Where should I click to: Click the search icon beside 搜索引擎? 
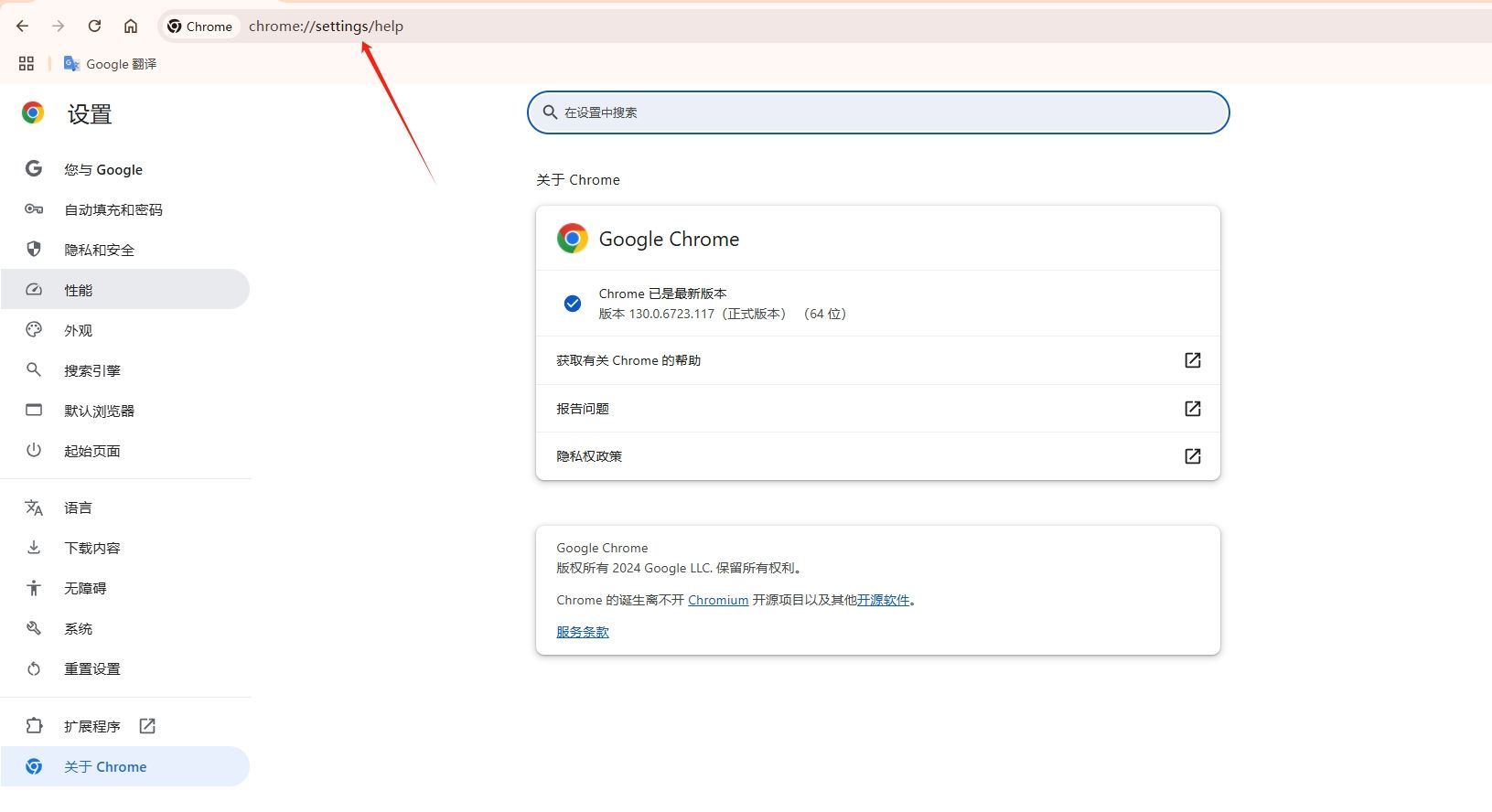click(x=34, y=369)
